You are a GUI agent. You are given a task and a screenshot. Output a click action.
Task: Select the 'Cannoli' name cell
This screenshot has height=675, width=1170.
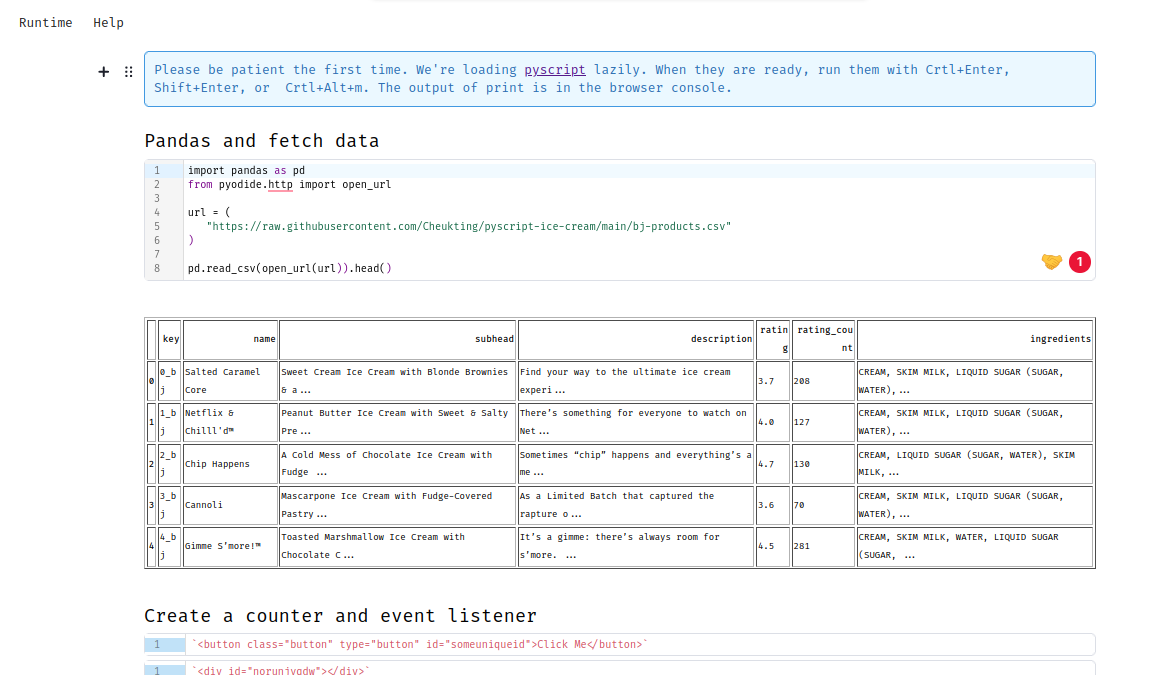(231, 505)
